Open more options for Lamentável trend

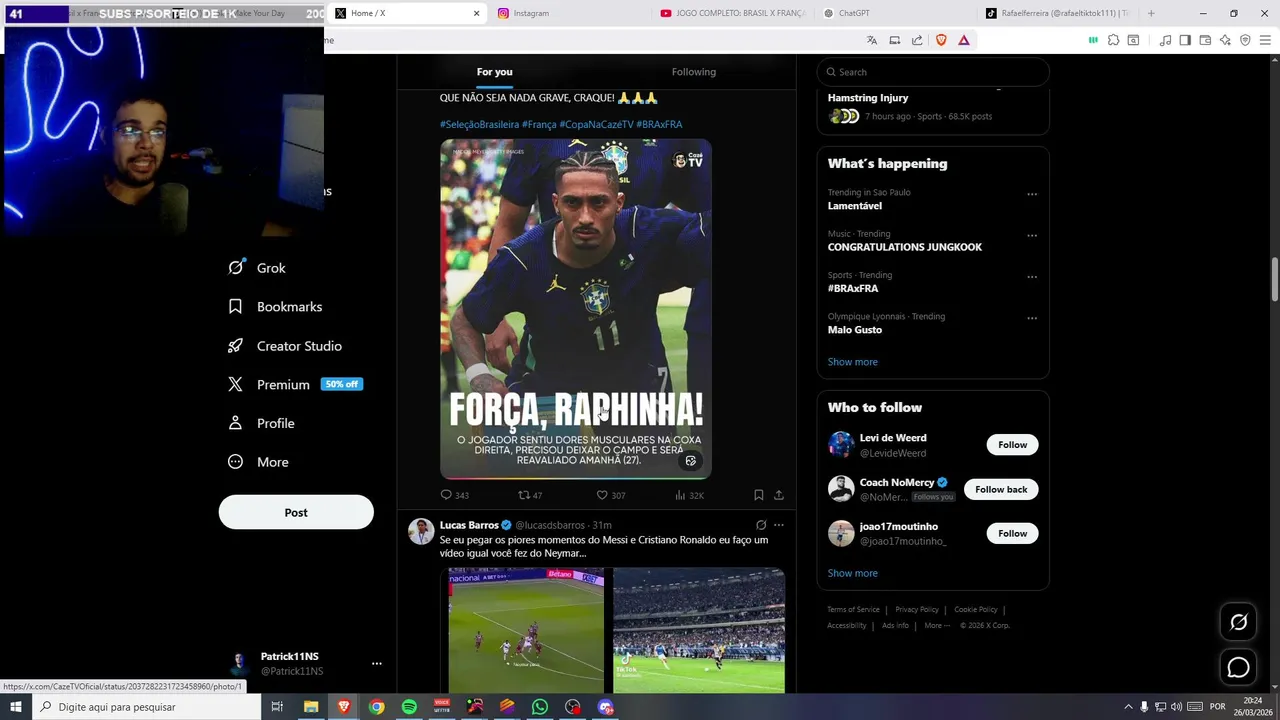pos(1032,194)
